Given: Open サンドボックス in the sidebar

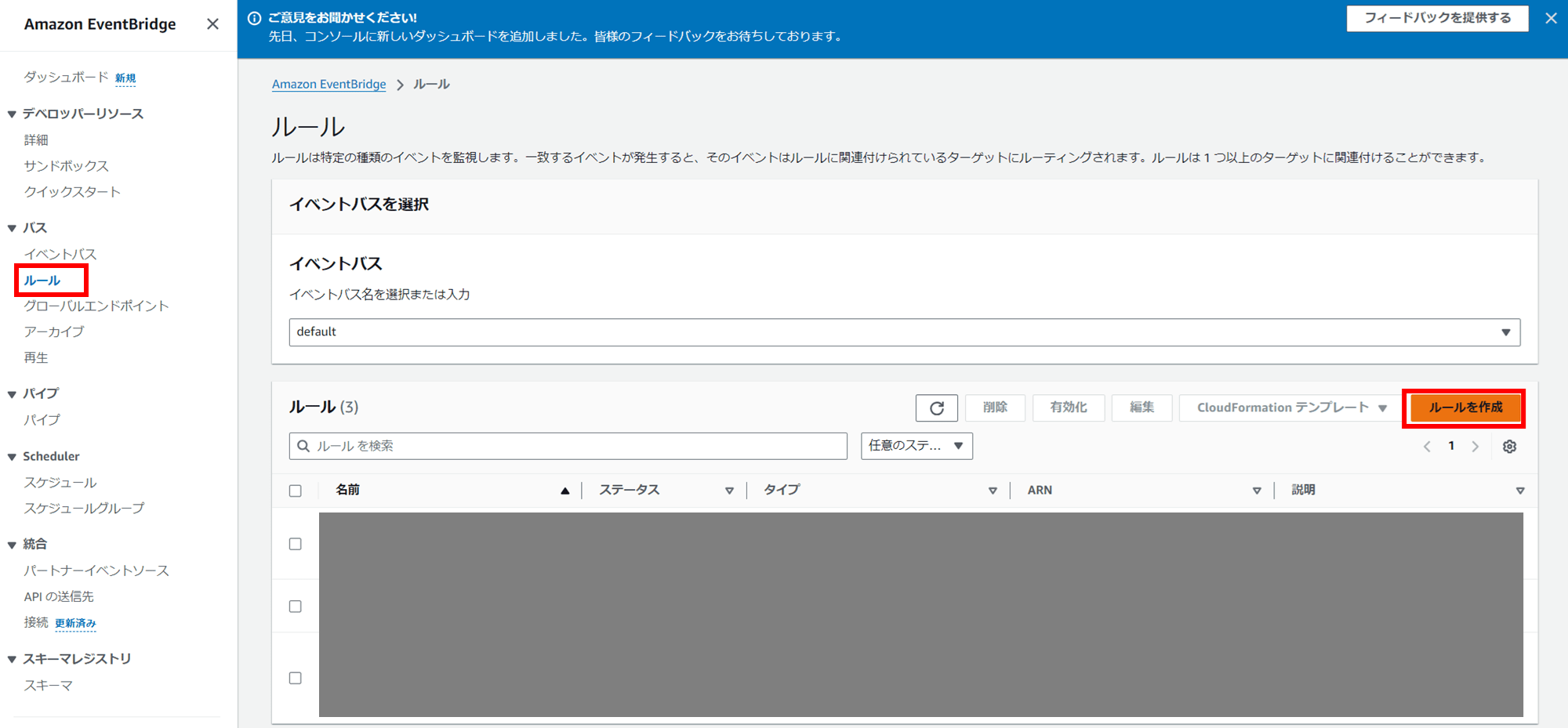Looking at the screenshot, I should click(x=66, y=166).
